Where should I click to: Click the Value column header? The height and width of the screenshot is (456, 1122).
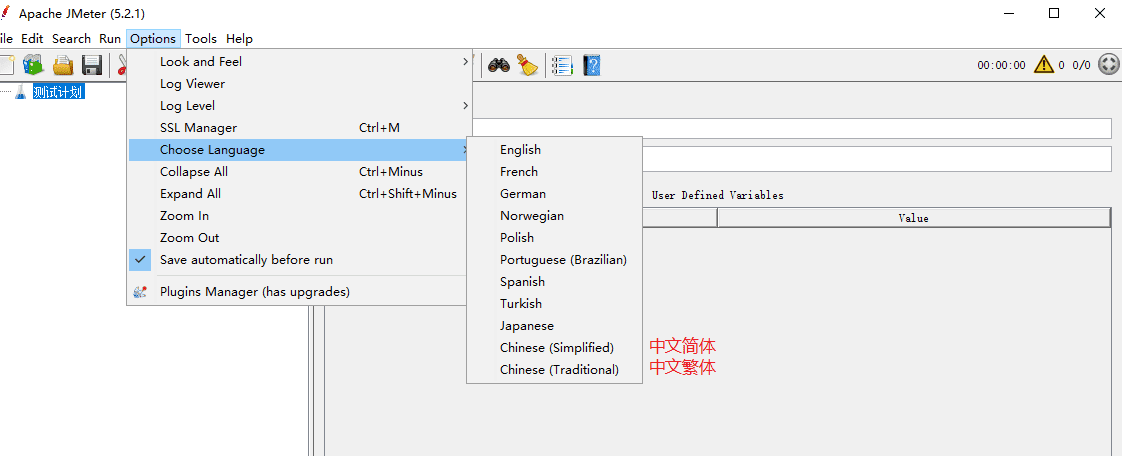[914, 218]
